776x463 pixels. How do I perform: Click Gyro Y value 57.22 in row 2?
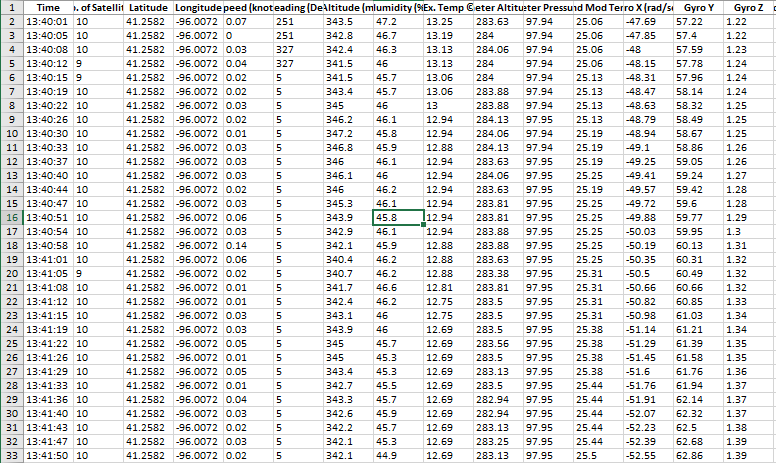click(x=690, y=21)
